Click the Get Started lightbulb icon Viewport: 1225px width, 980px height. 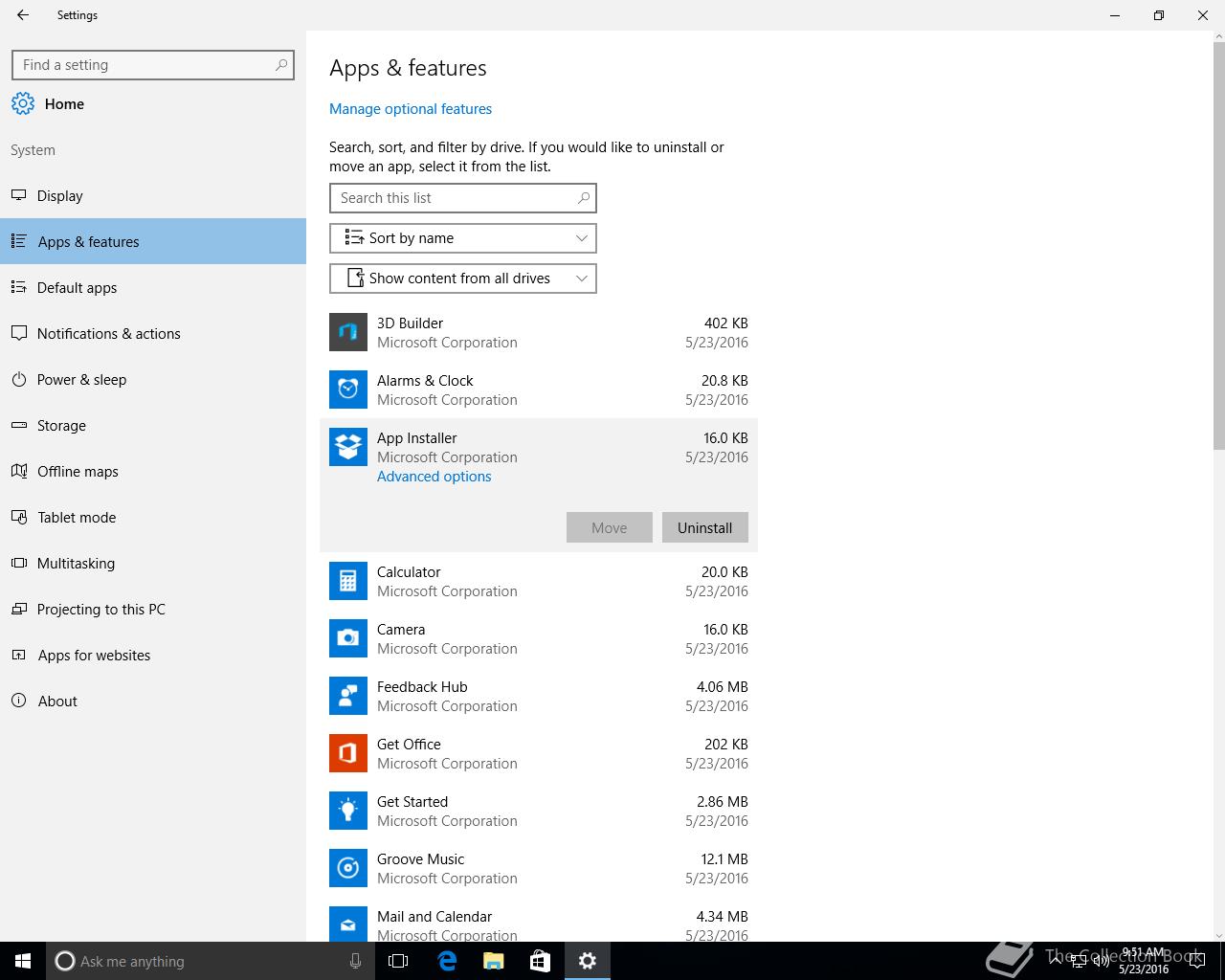348,811
